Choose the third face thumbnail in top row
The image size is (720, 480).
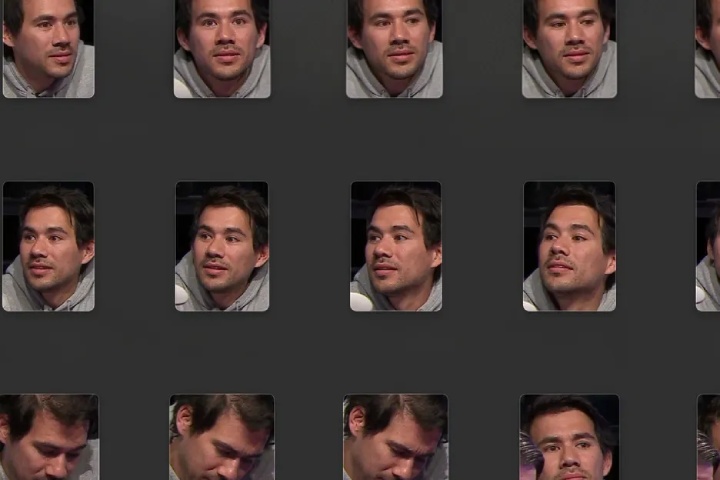[x=394, y=49]
